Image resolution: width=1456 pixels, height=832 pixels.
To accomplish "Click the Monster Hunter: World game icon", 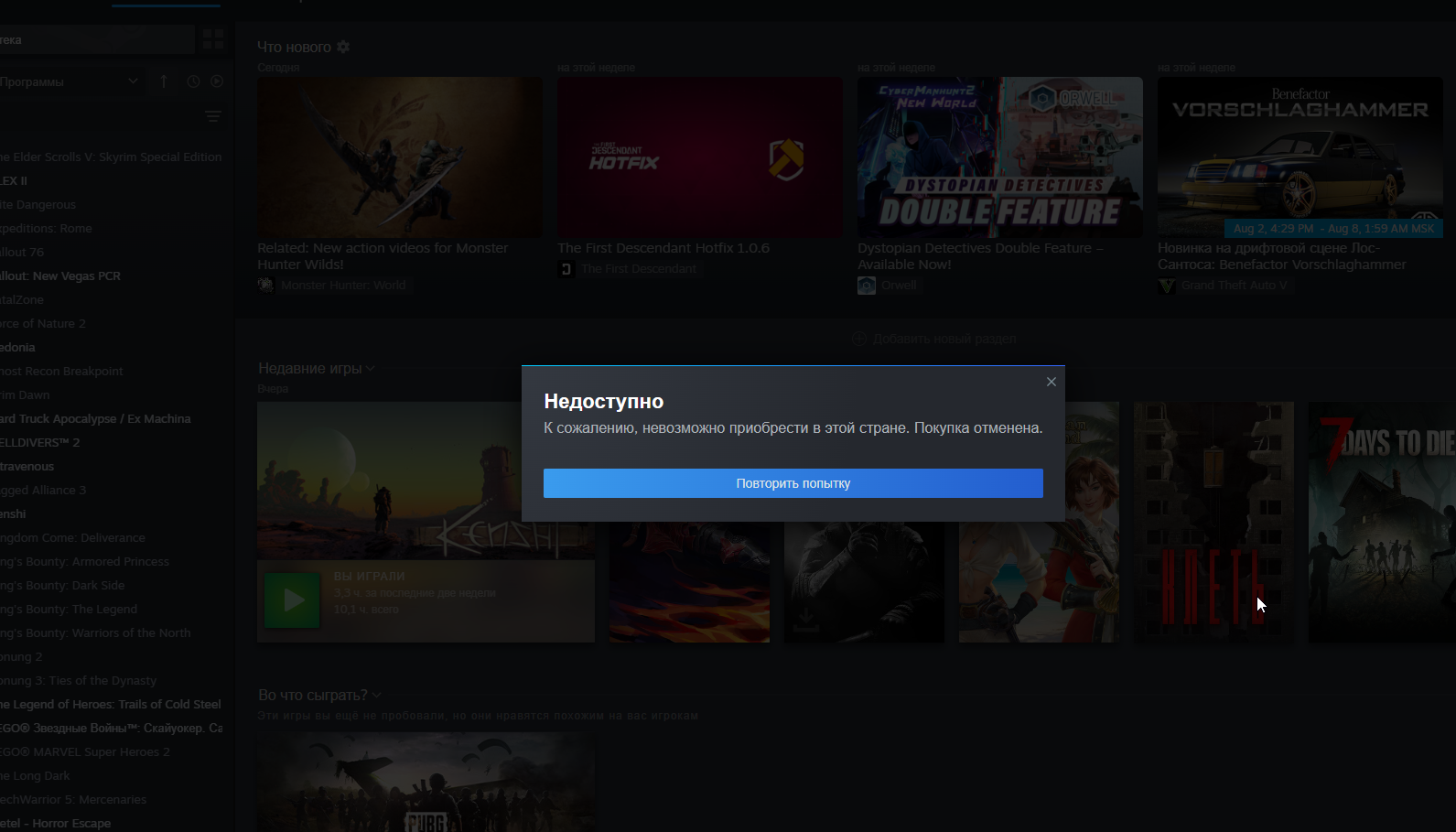I will click(266, 286).
